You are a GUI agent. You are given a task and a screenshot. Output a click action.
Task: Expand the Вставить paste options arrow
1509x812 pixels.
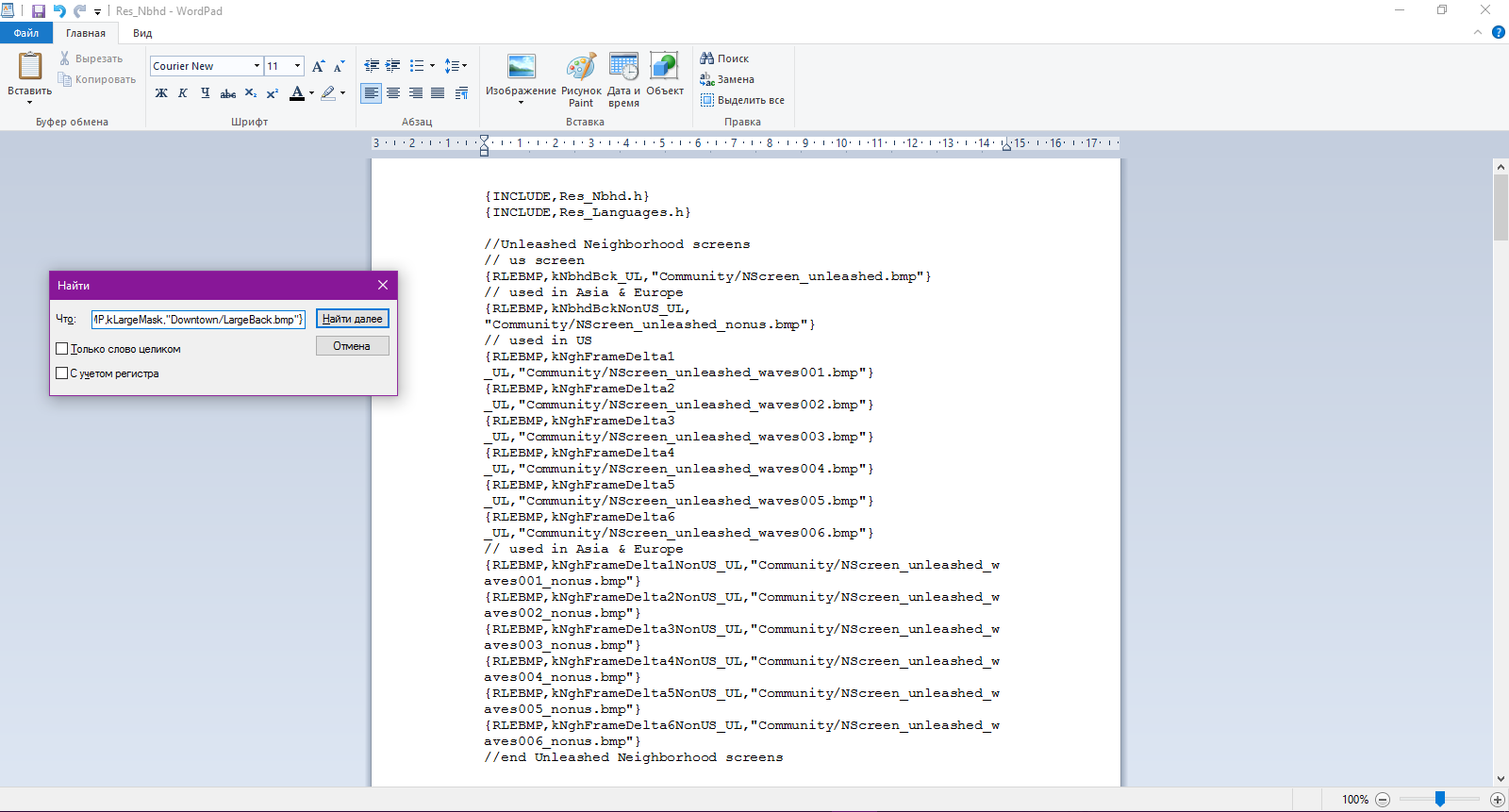pyautogui.click(x=30, y=102)
